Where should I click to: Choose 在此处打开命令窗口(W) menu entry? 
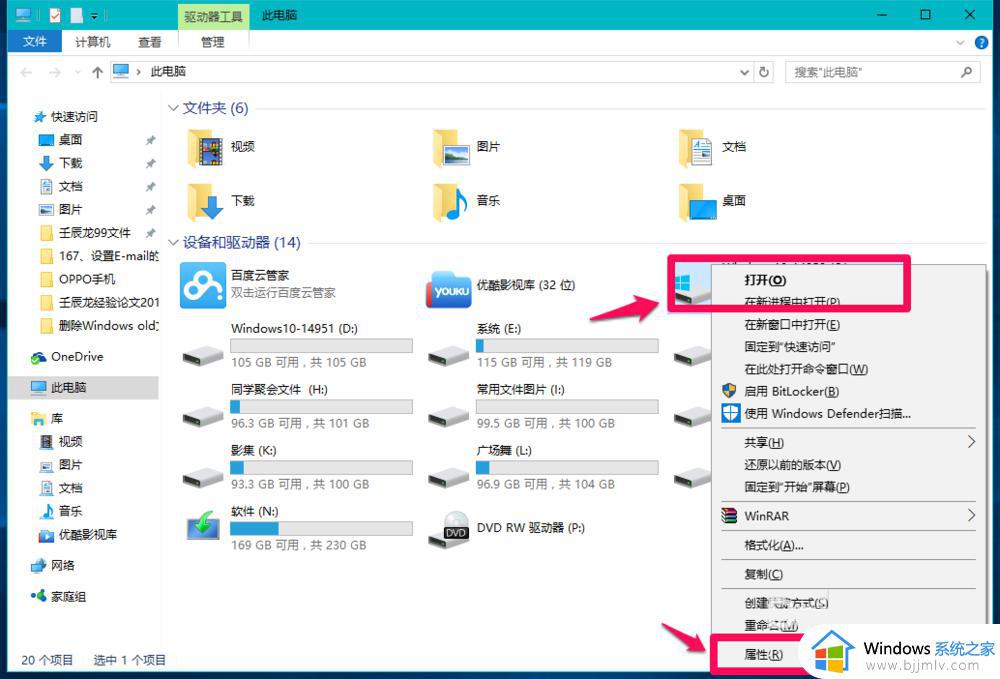[x=805, y=369]
